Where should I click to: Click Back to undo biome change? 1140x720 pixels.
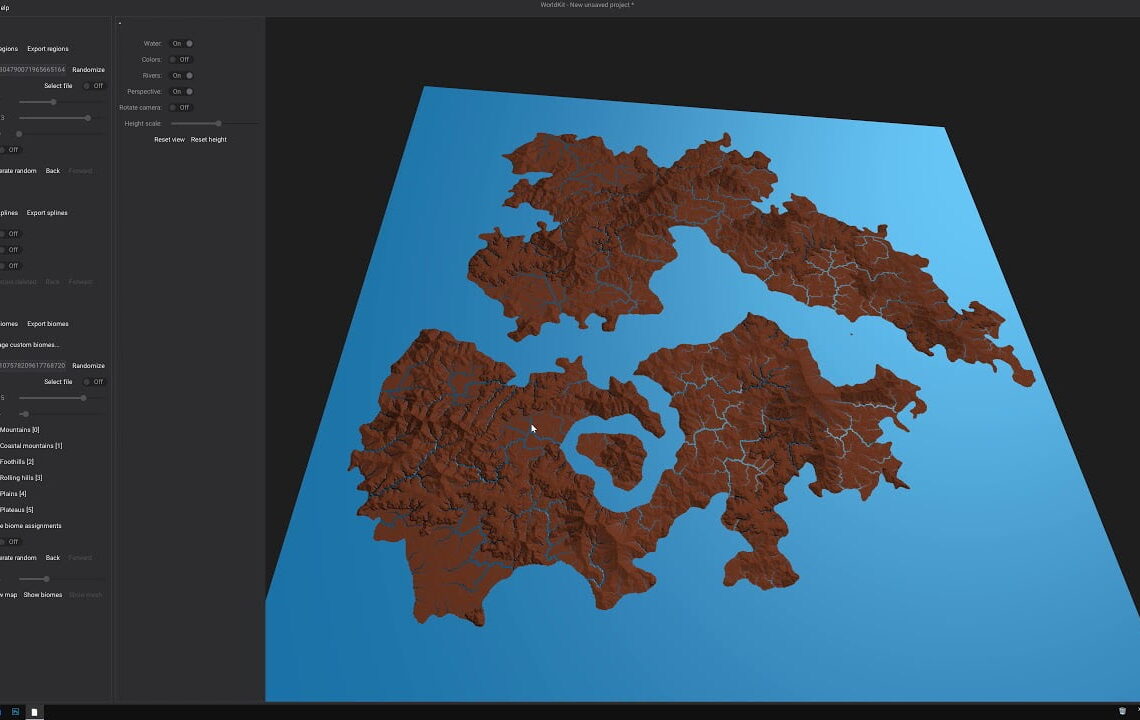click(52, 557)
